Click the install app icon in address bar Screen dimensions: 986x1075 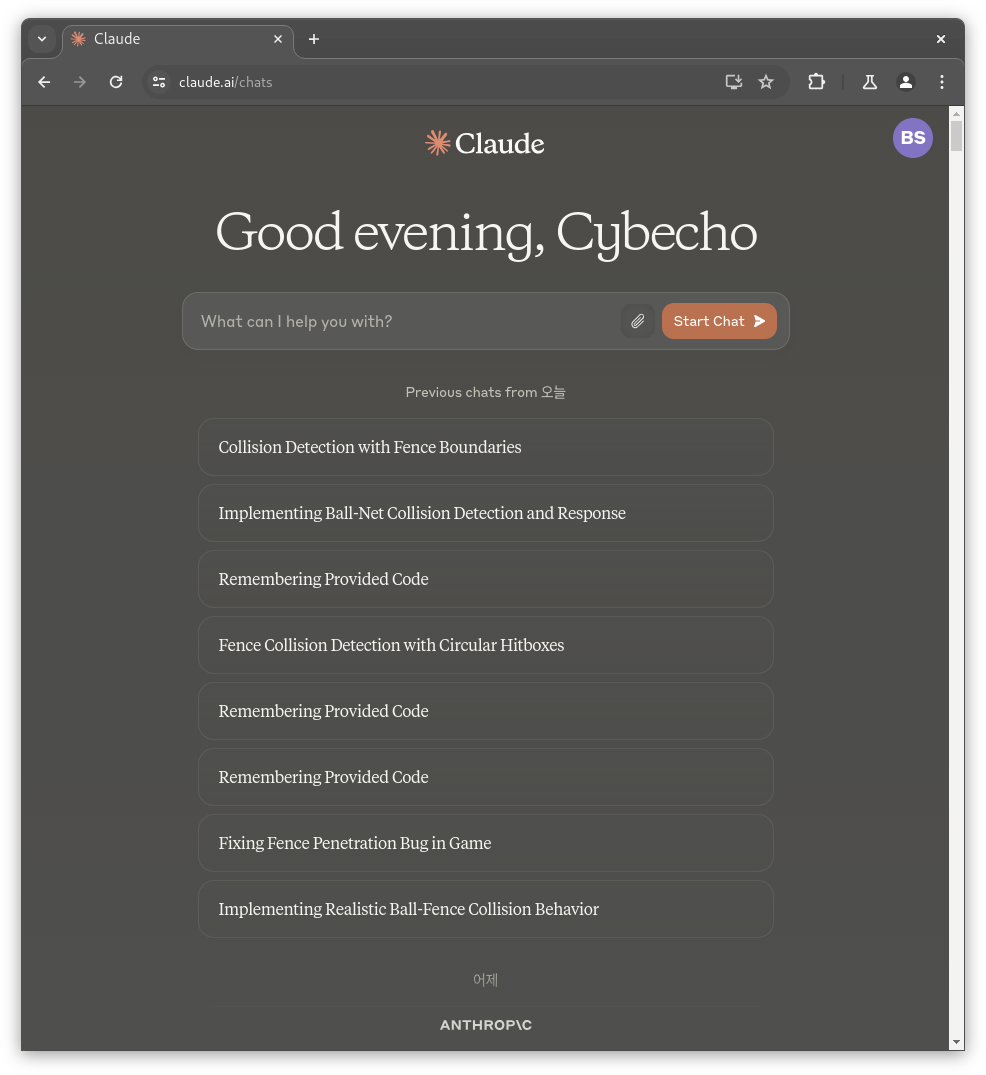[734, 82]
